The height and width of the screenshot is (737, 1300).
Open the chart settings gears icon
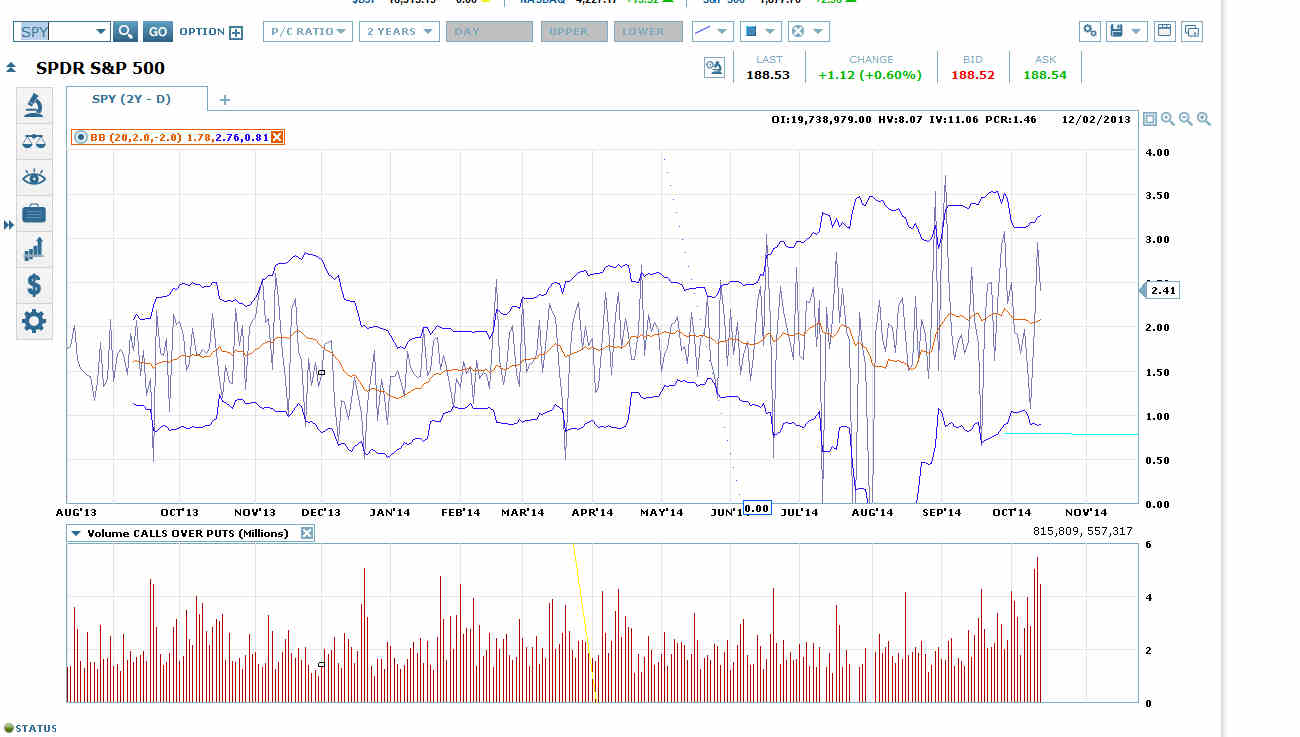click(1090, 31)
